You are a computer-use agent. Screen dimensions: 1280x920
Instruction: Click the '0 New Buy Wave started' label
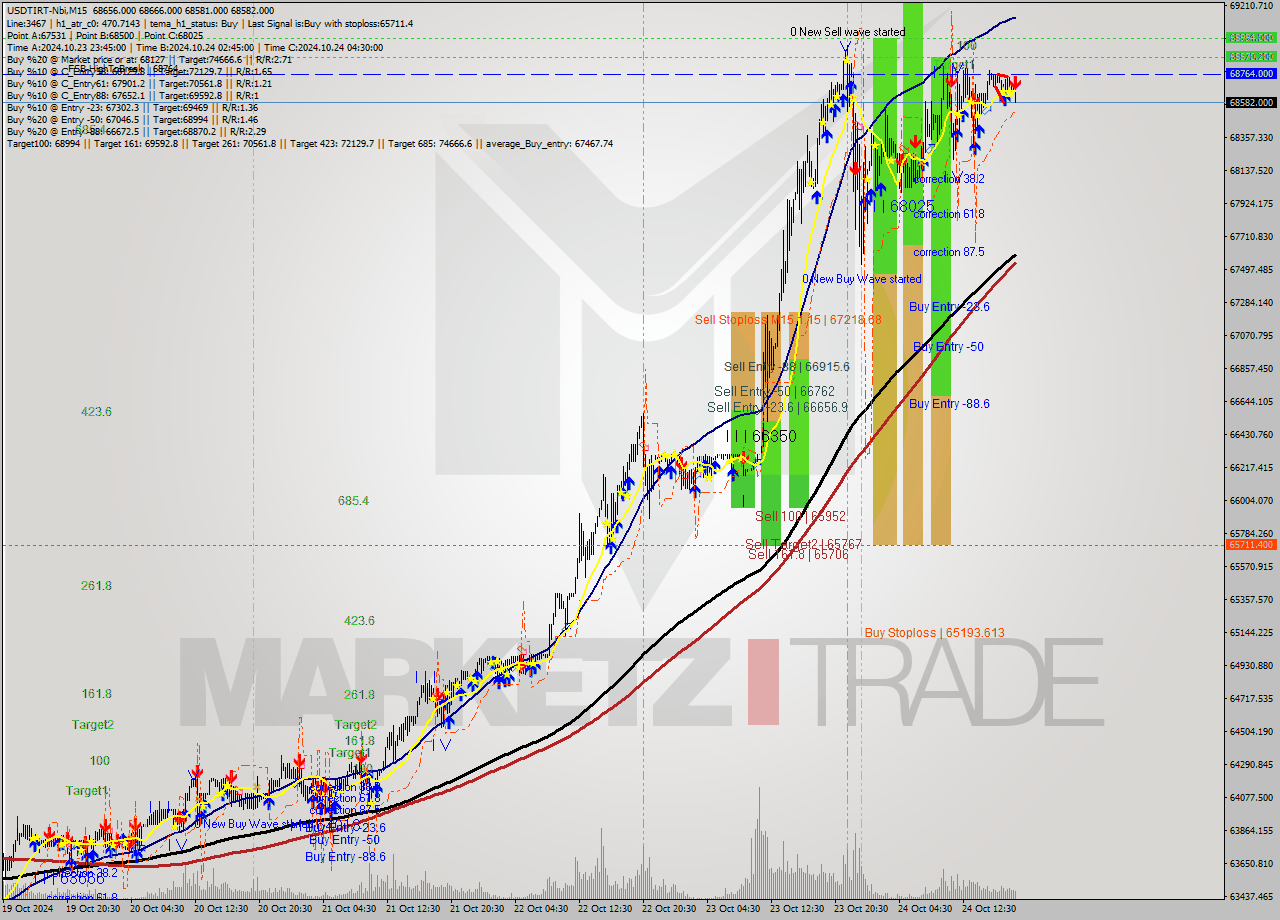point(861,279)
